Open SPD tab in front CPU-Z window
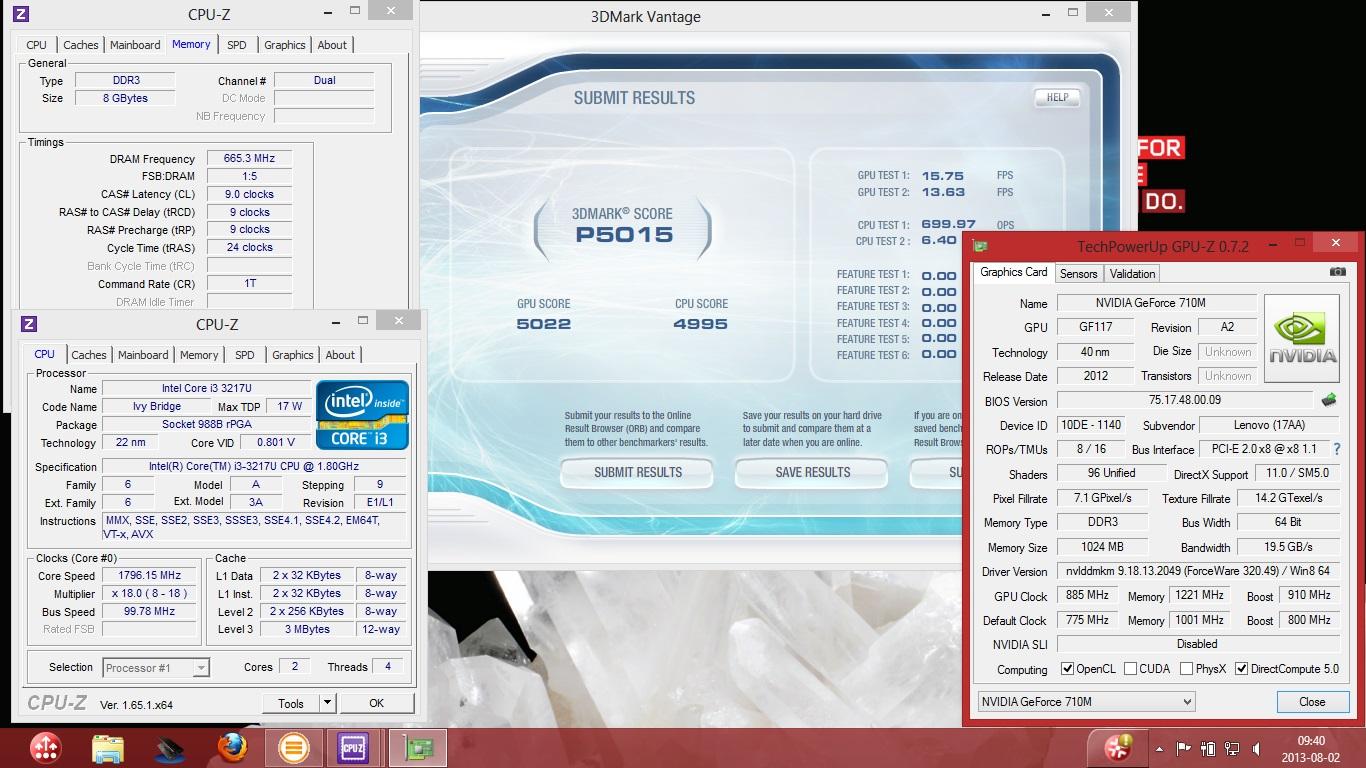This screenshot has width=1366, height=768. pos(245,355)
